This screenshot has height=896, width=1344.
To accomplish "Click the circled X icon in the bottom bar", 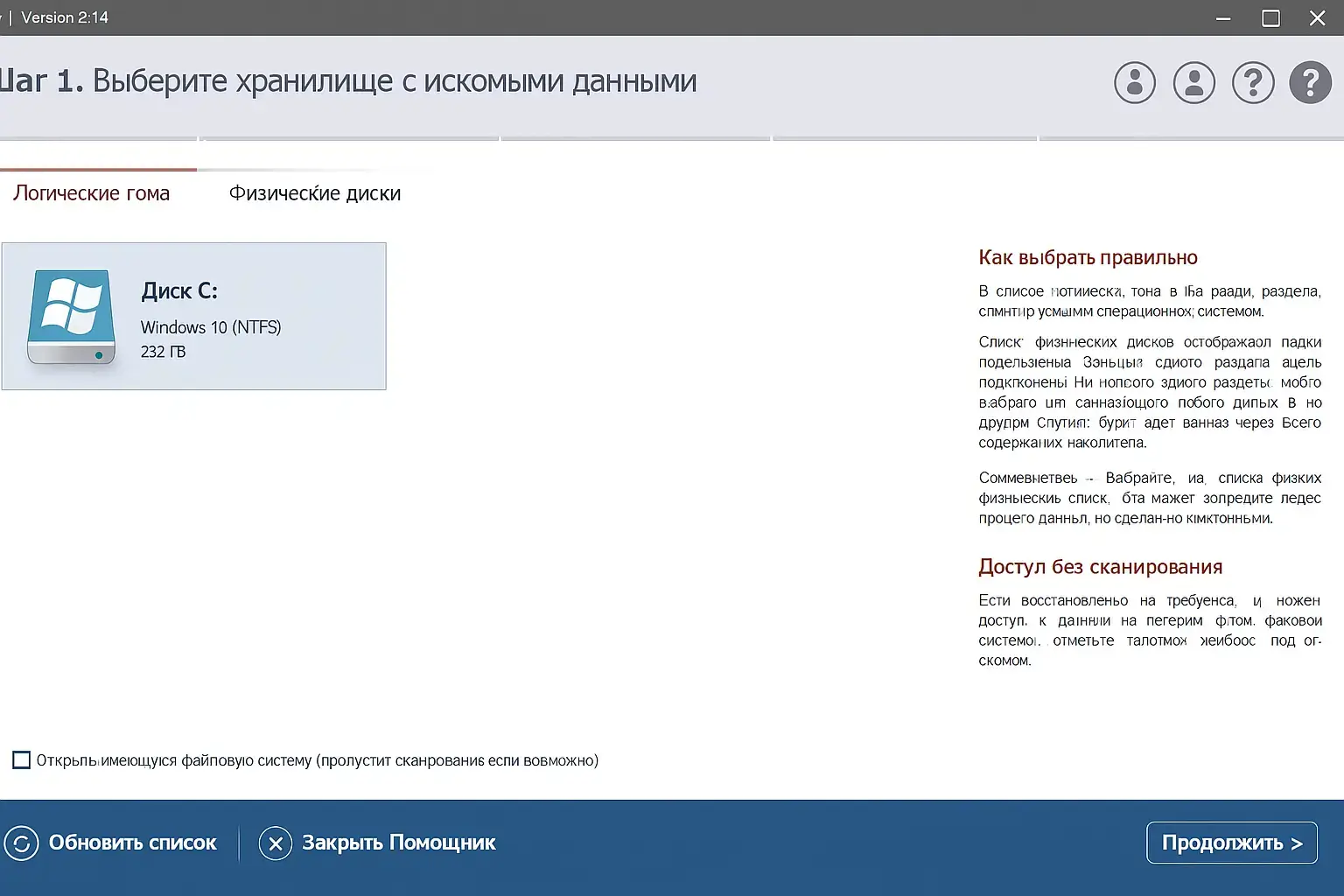I will click(276, 843).
